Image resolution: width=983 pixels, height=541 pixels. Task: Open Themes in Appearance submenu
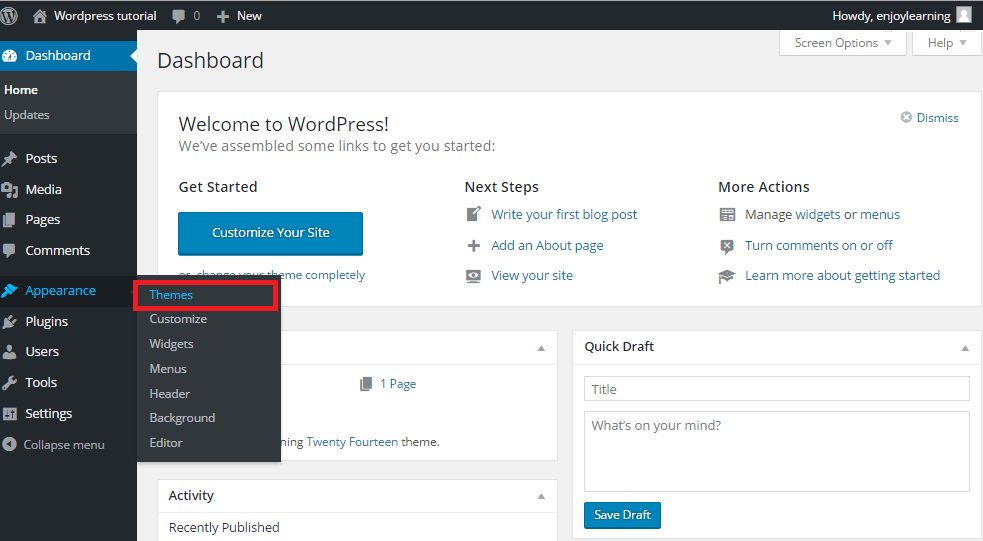(171, 295)
